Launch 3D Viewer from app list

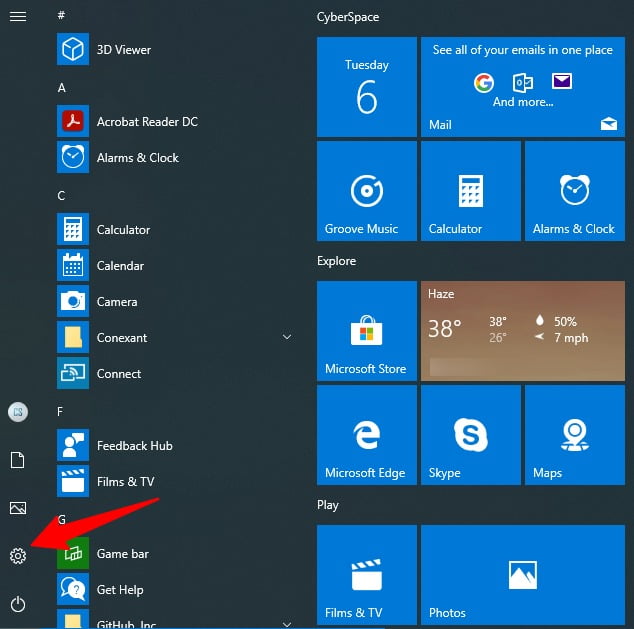(x=174, y=49)
